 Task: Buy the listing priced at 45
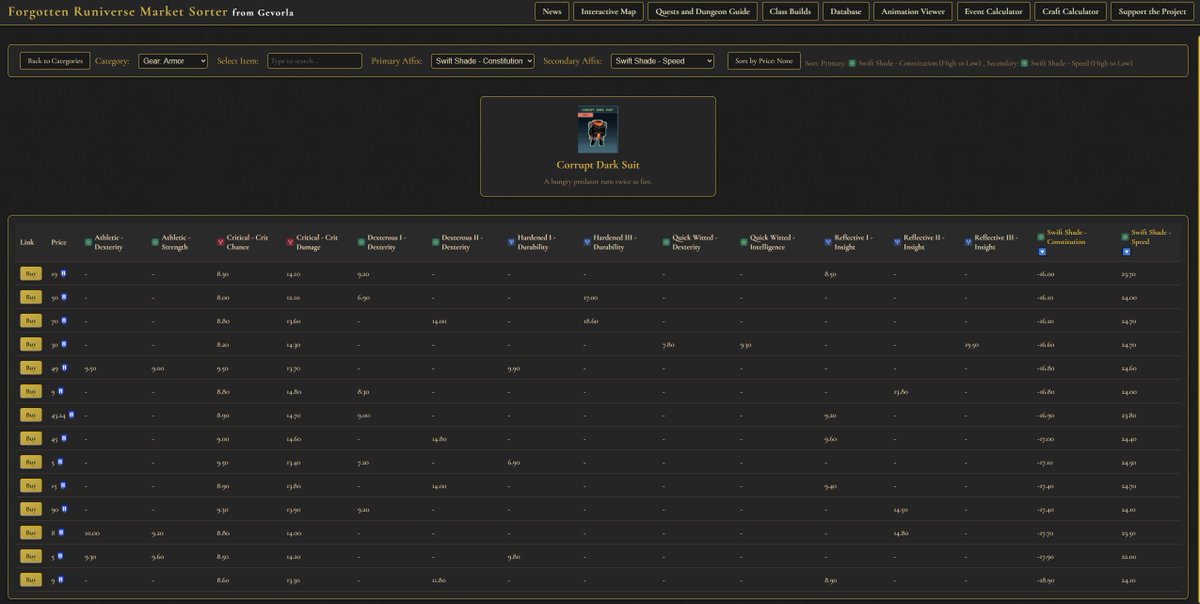pos(31,438)
